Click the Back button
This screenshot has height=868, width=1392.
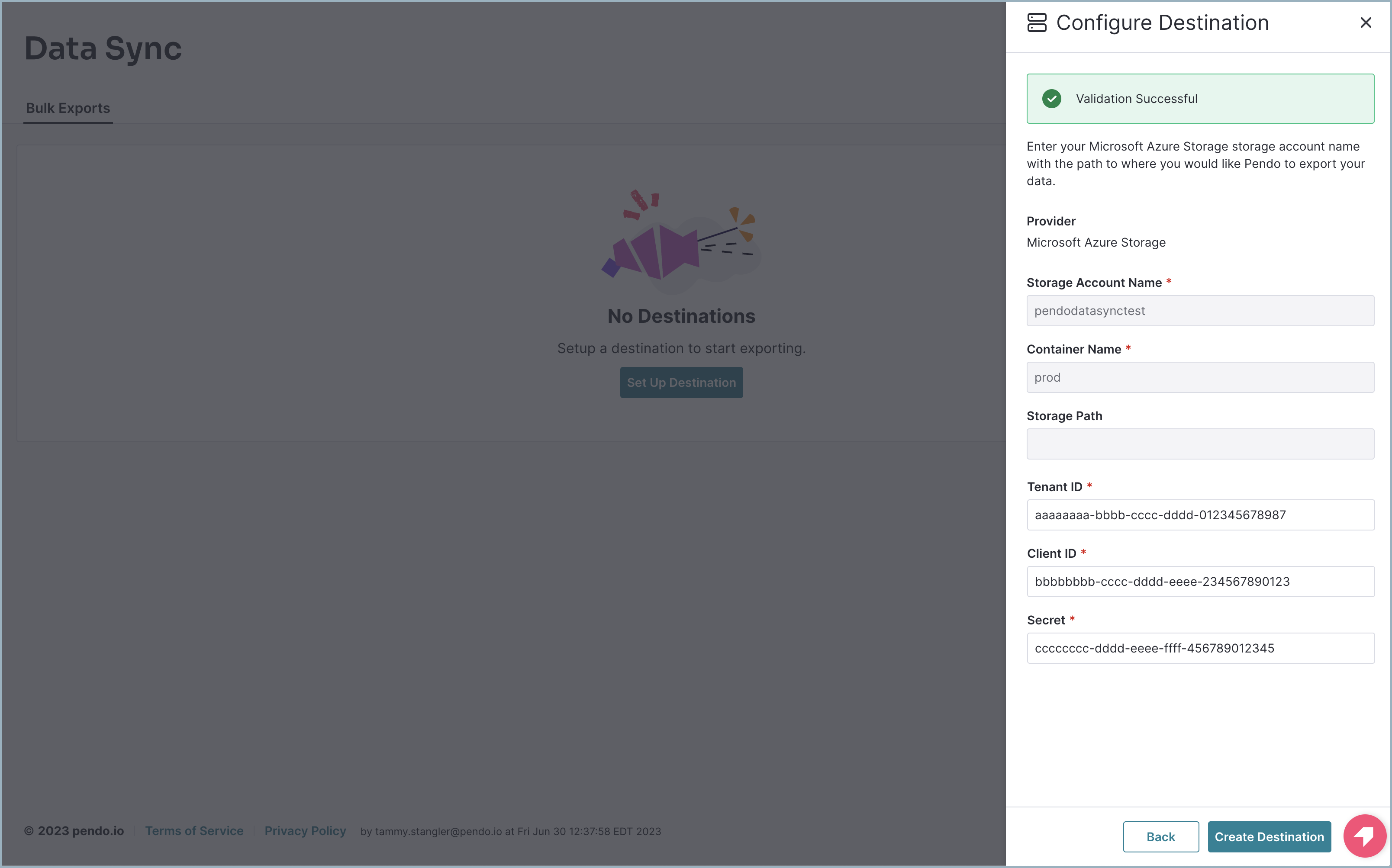pyautogui.click(x=1160, y=836)
